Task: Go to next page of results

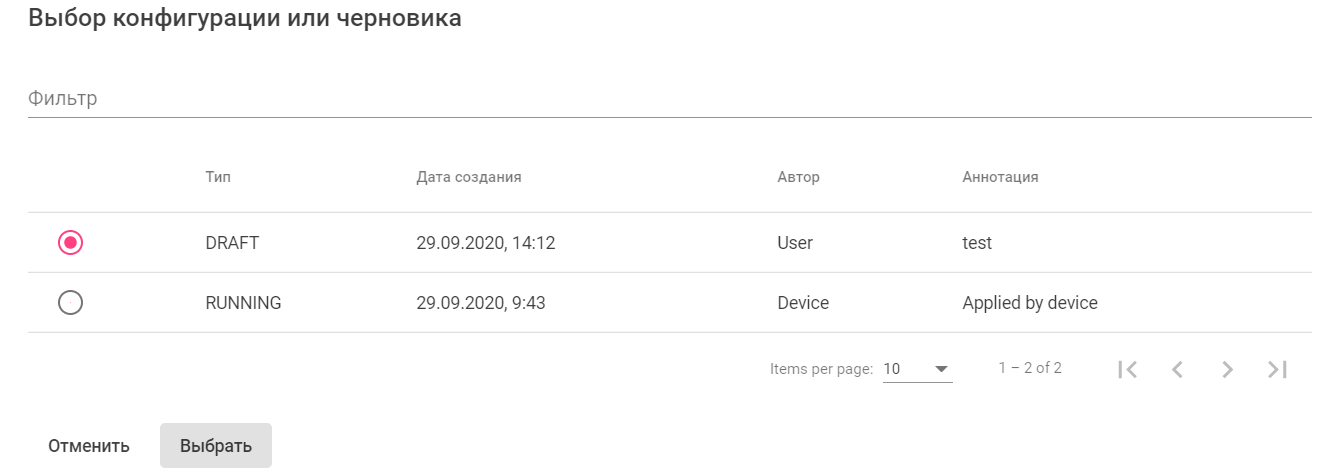Action: pos(1227,369)
